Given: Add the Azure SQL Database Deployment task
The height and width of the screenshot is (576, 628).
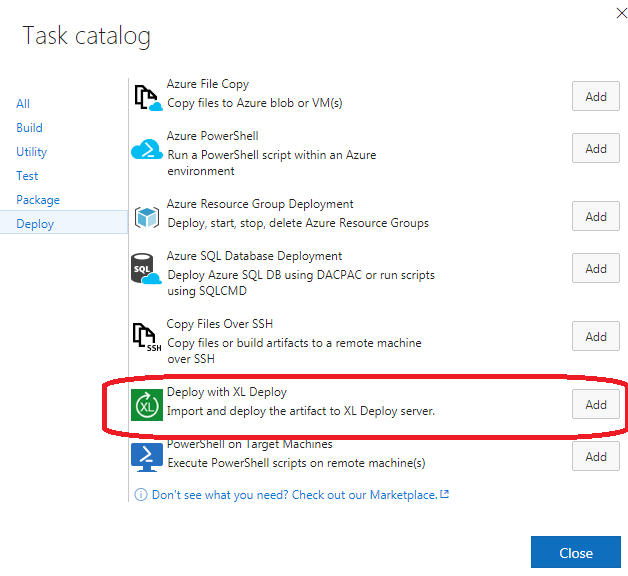Looking at the screenshot, I should 596,268.
